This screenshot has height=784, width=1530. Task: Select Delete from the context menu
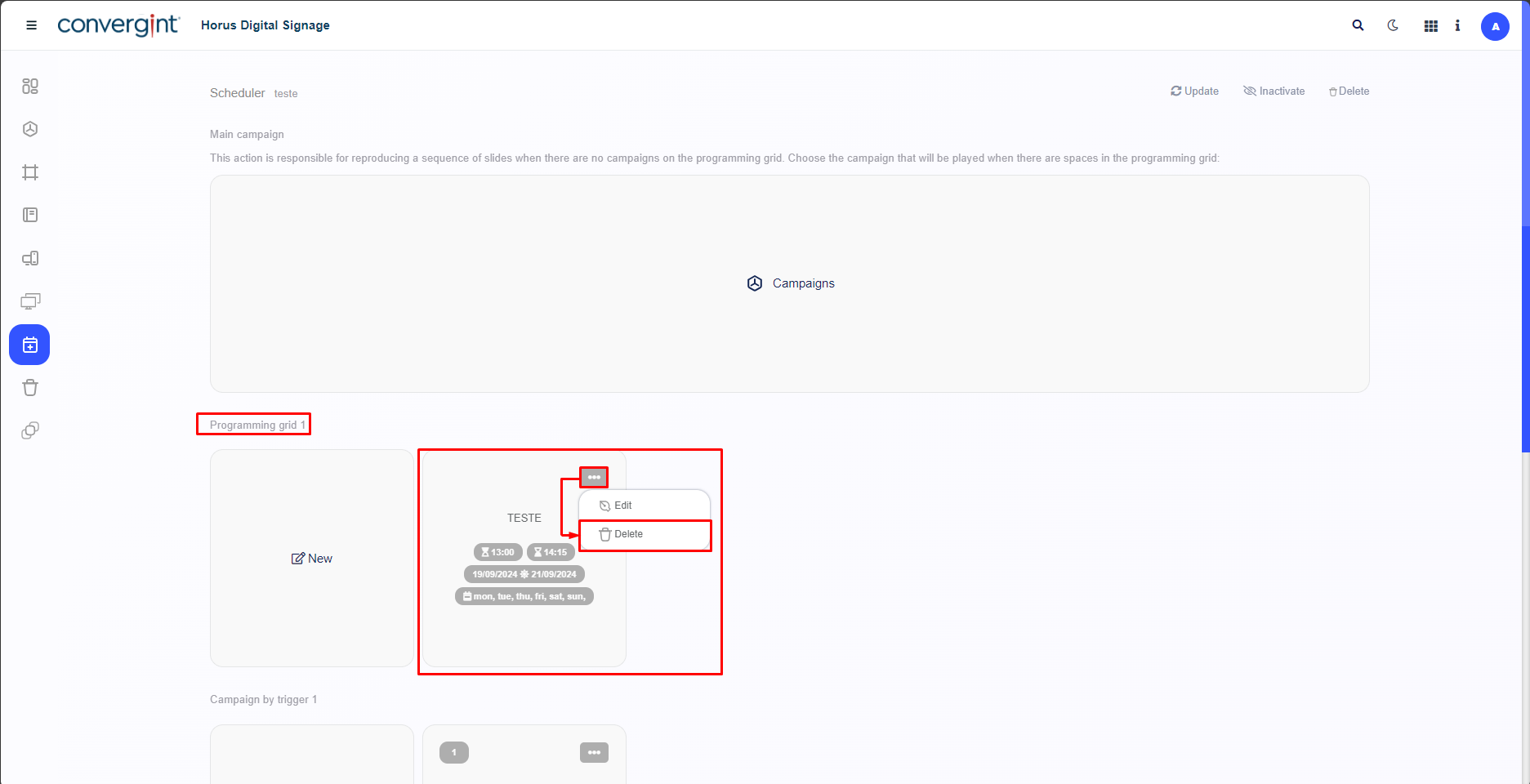point(627,534)
